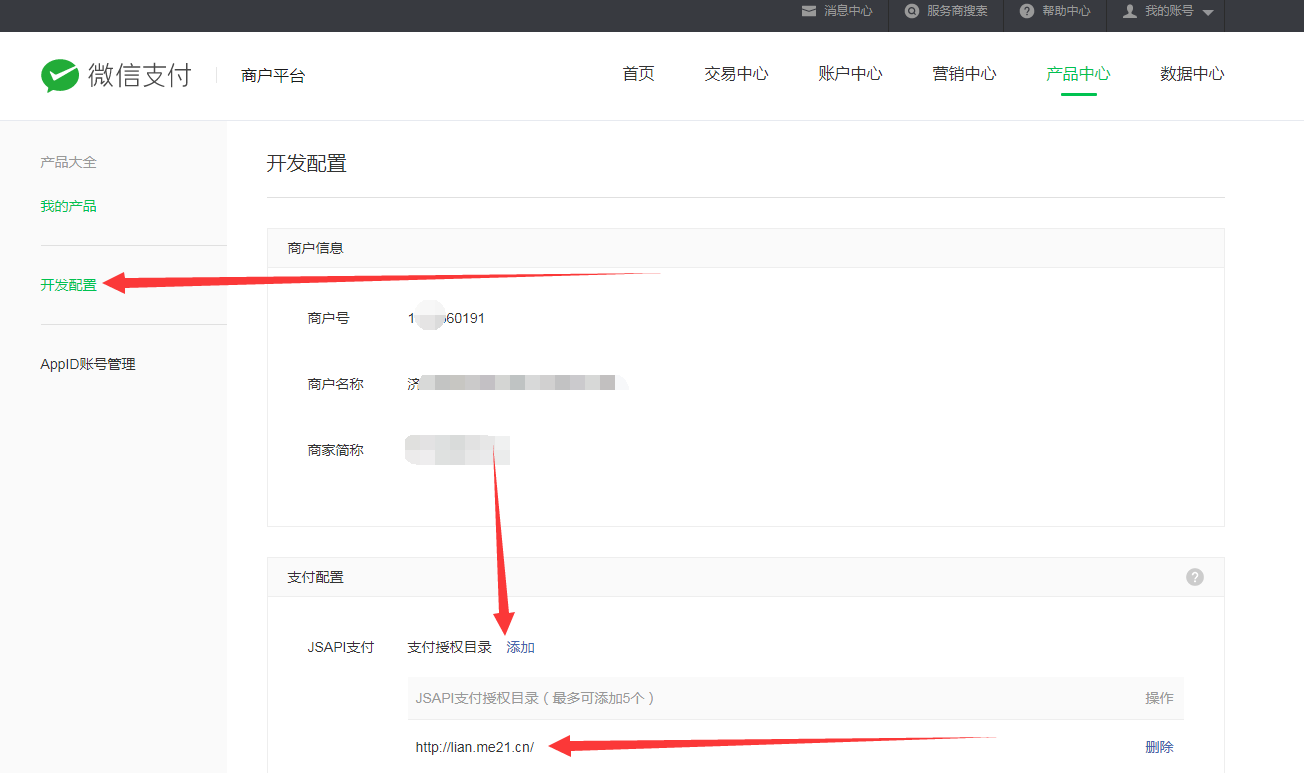Click the service provider search magnifier icon
Viewport: 1304px width, 773px height.
pyautogui.click(x=912, y=11)
